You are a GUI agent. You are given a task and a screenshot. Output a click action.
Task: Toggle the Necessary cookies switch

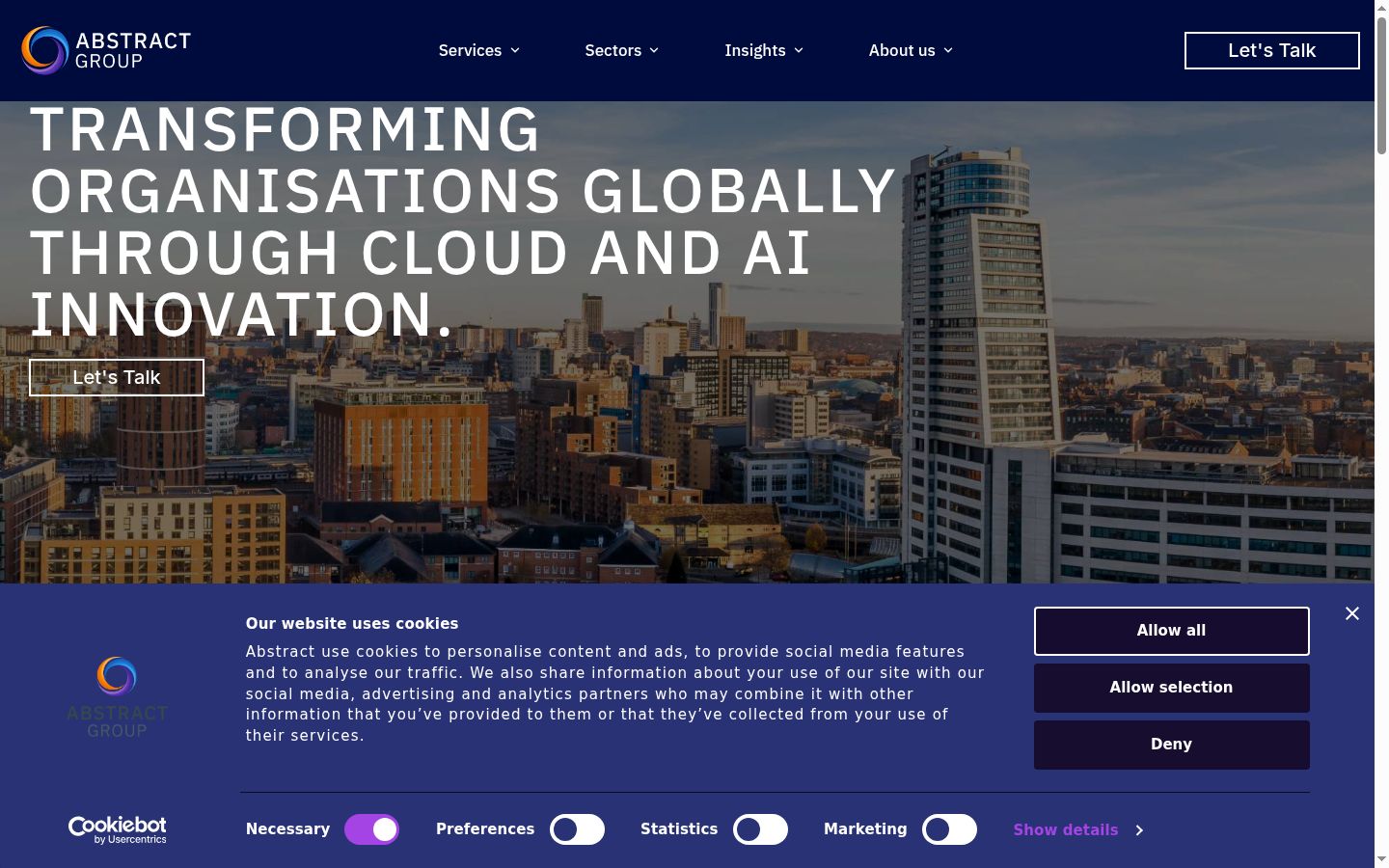[372, 829]
